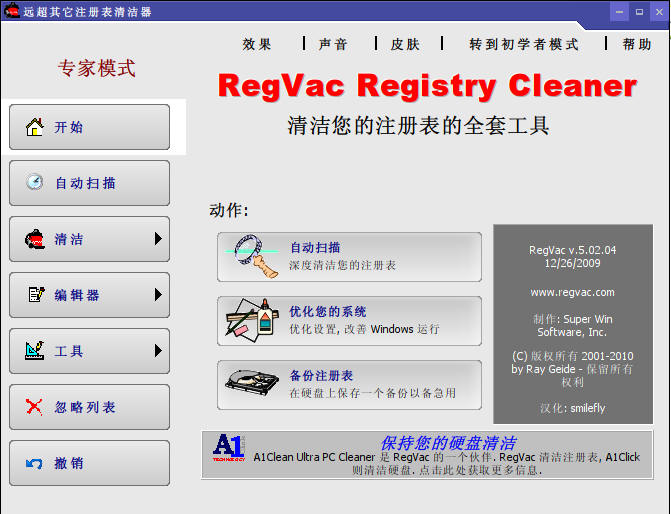Click the glue and paper icon of 优化您的系统
The image size is (671, 514).
point(252,321)
